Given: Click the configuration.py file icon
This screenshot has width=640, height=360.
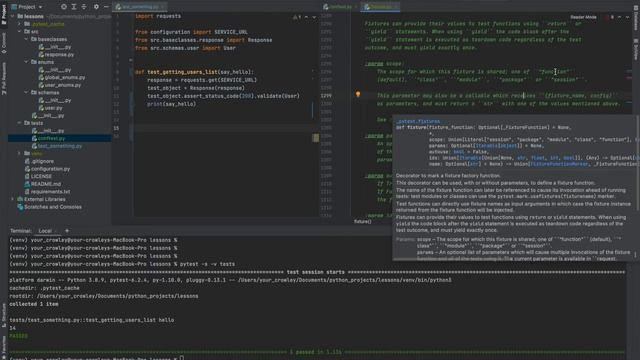Looking at the screenshot, I should [27, 169].
